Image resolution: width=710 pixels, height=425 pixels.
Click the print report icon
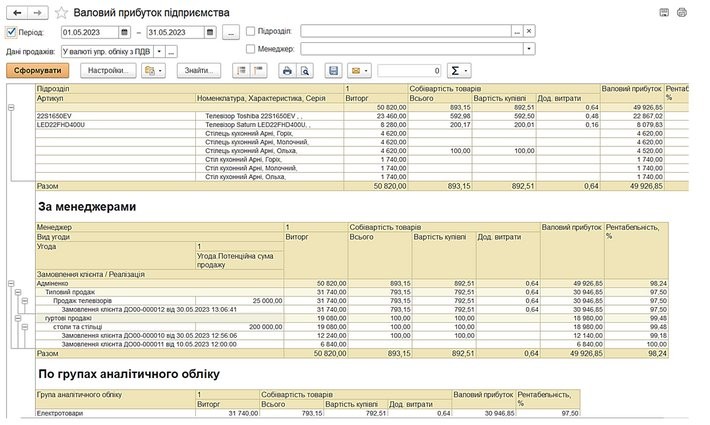tap(287, 71)
